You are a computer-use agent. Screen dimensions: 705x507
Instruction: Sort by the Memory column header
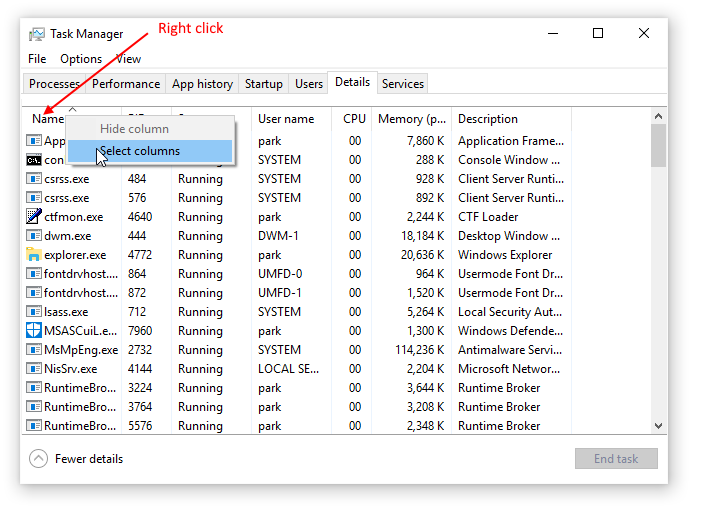[x=411, y=119]
